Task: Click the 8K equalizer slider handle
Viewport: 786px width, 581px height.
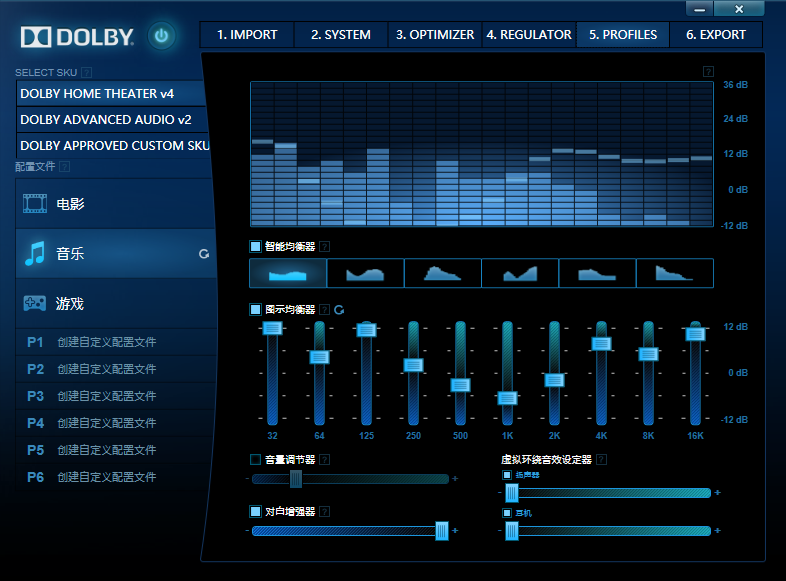Action: tap(648, 354)
